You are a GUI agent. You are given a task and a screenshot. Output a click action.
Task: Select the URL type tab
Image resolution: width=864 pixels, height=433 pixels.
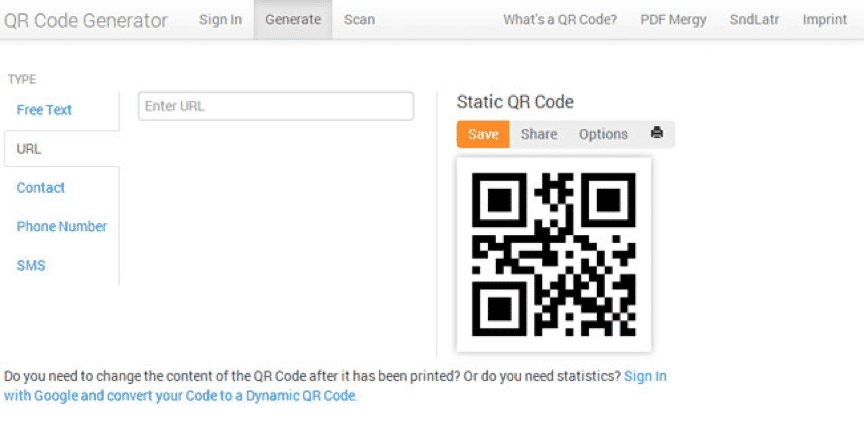62,149
